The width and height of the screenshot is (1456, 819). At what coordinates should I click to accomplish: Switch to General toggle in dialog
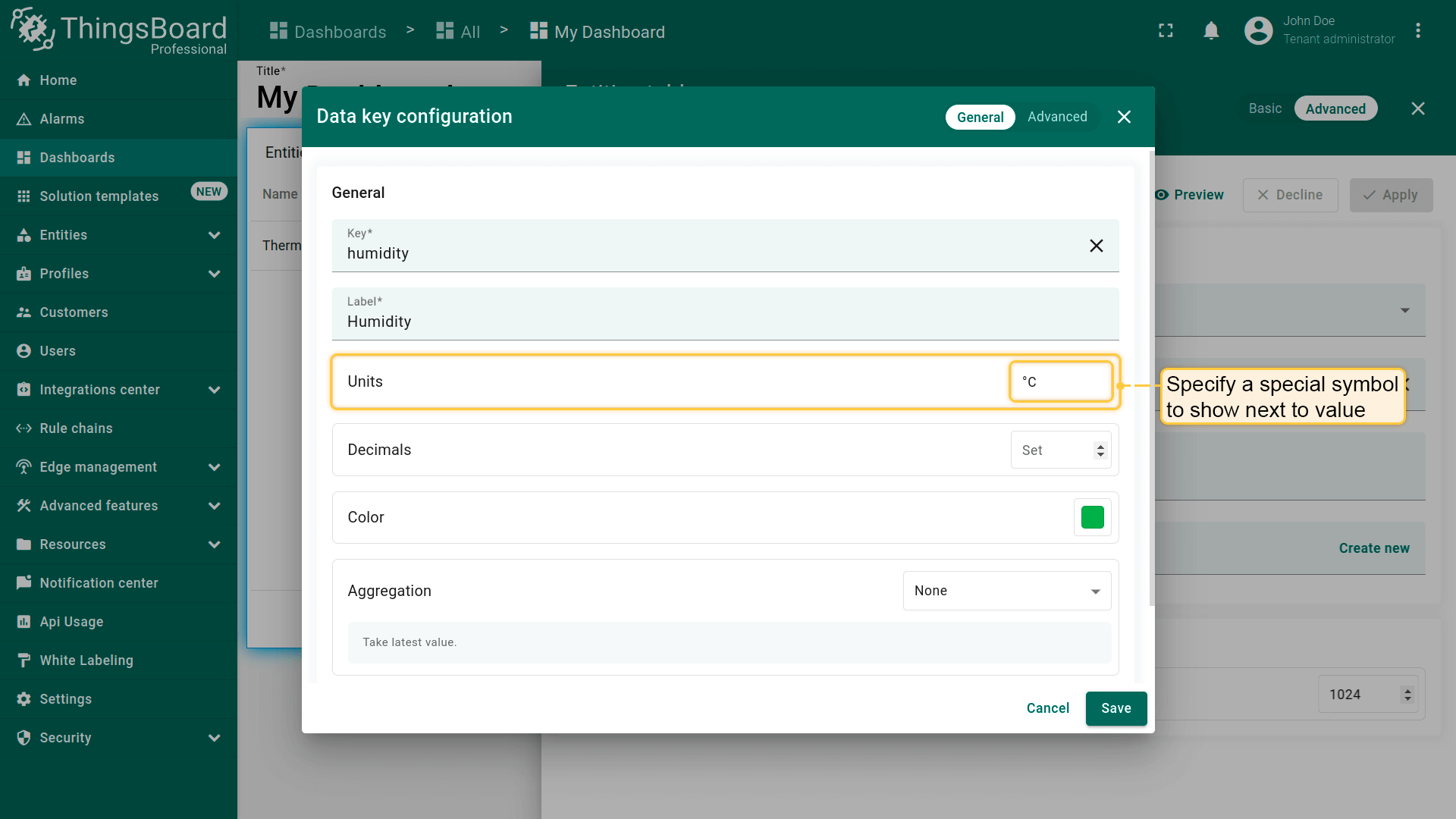(x=980, y=117)
